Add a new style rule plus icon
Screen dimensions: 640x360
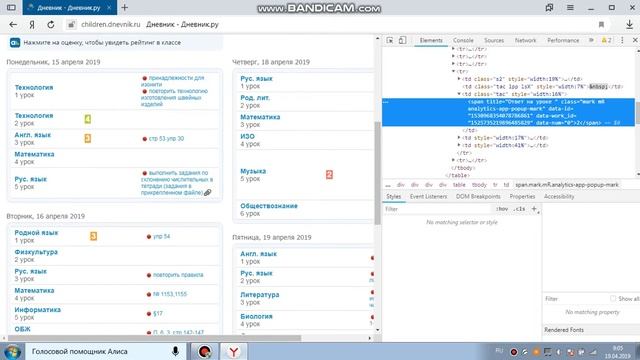tap(534, 209)
